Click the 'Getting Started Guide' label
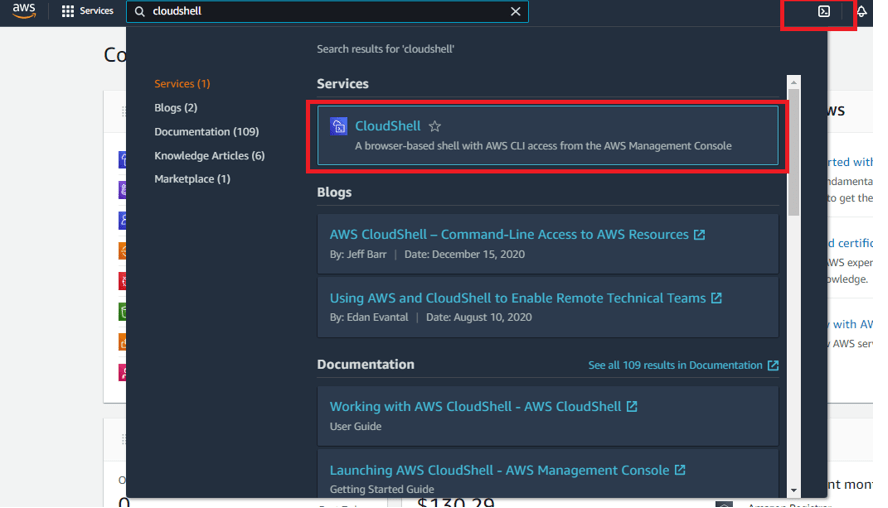 click(382, 489)
